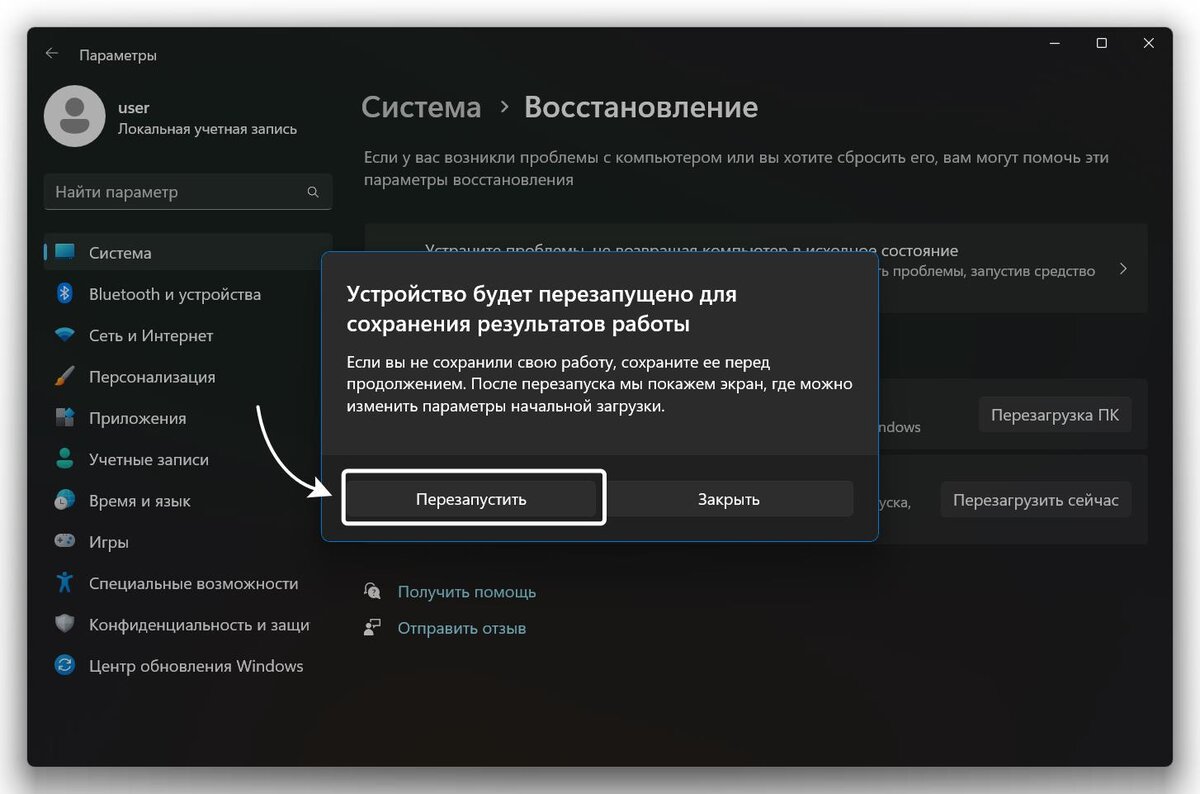Image resolution: width=1200 pixels, height=794 pixels.
Task: Click the Время и язык globe clock icon
Action: pyautogui.click(x=65, y=501)
